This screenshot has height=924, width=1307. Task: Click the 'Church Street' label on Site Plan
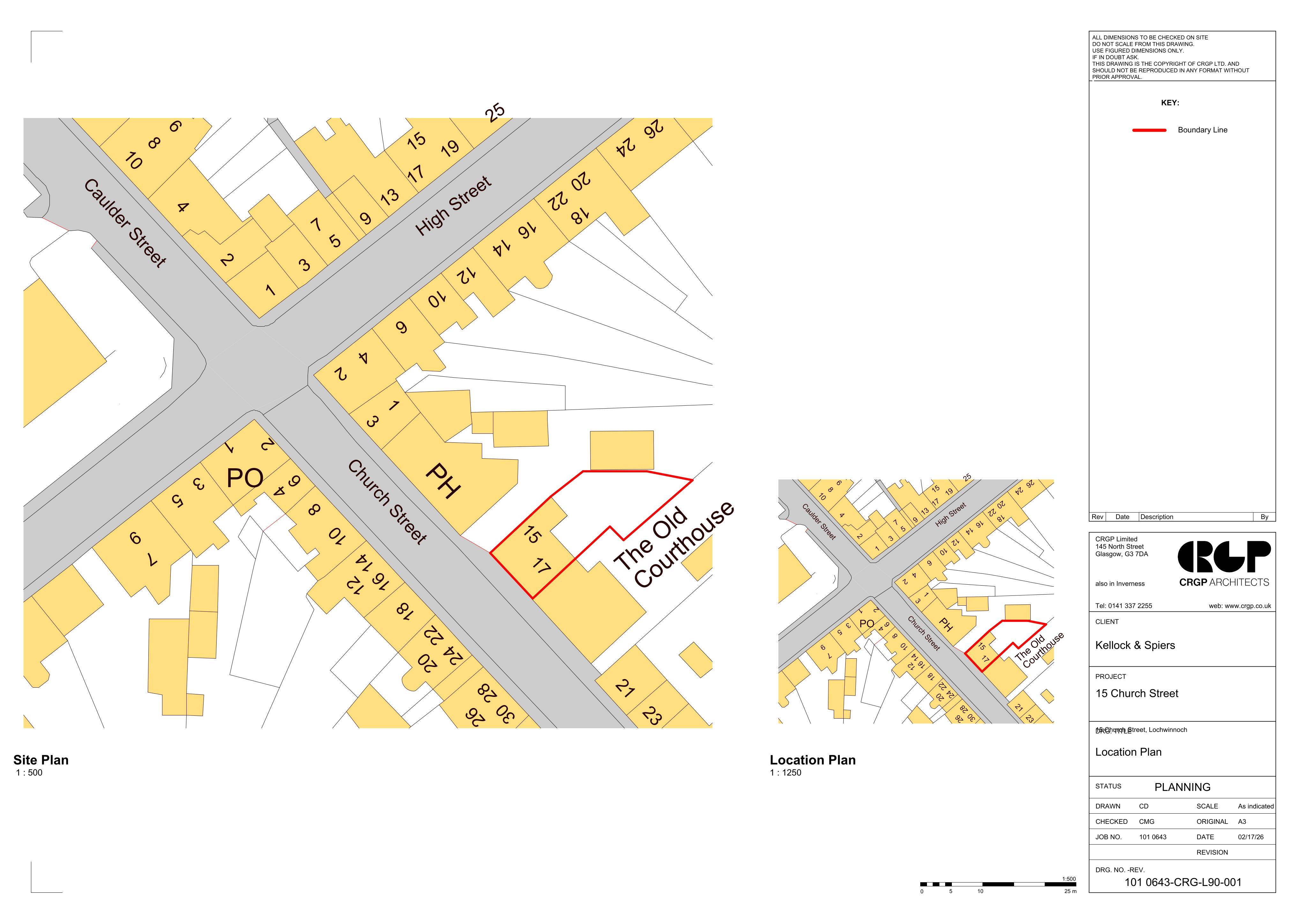(387, 502)
